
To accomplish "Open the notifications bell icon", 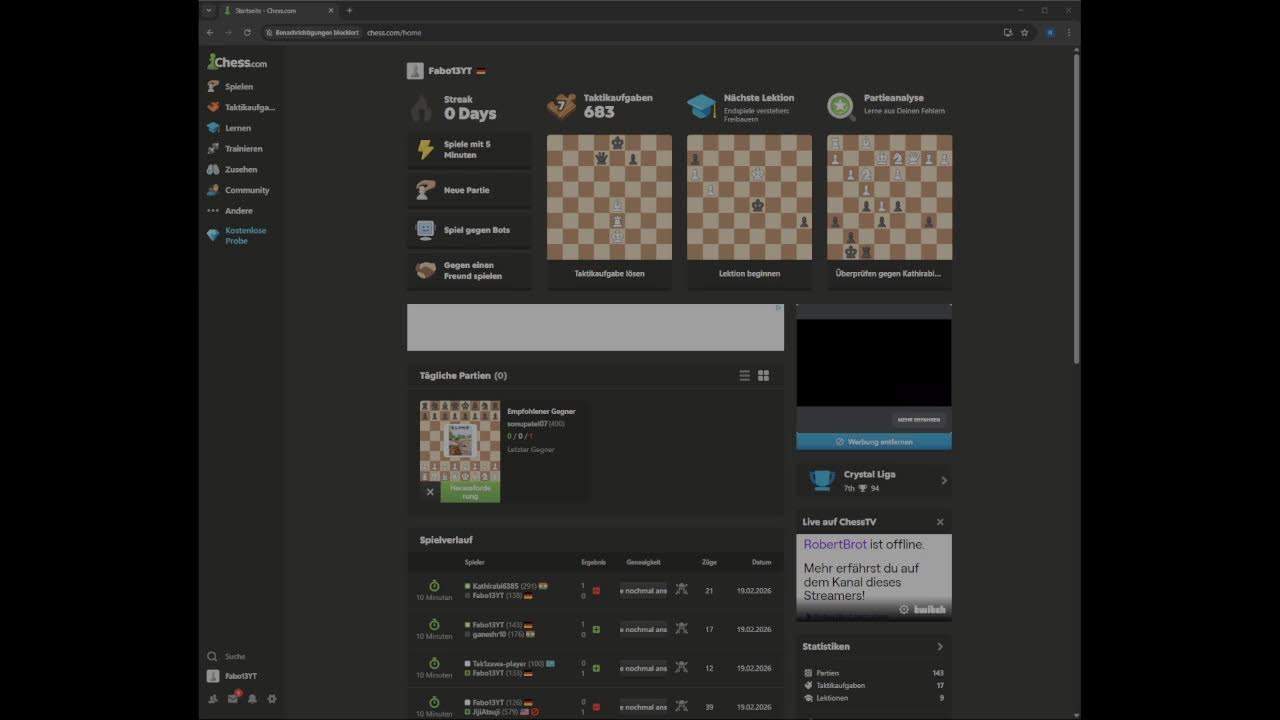I will (x=252, y=699).
